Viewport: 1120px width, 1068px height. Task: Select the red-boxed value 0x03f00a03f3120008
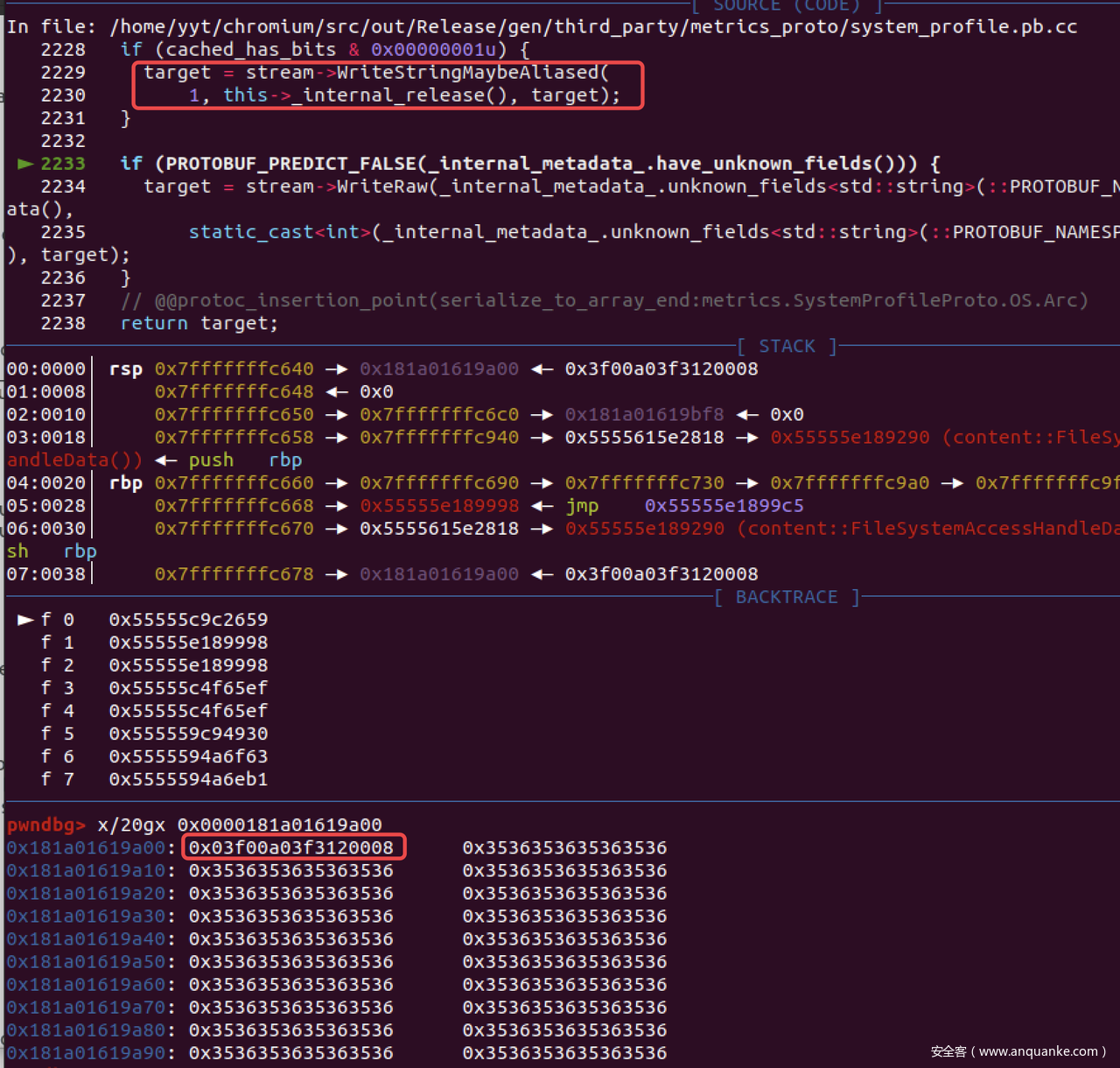click(x=292, y=847)
